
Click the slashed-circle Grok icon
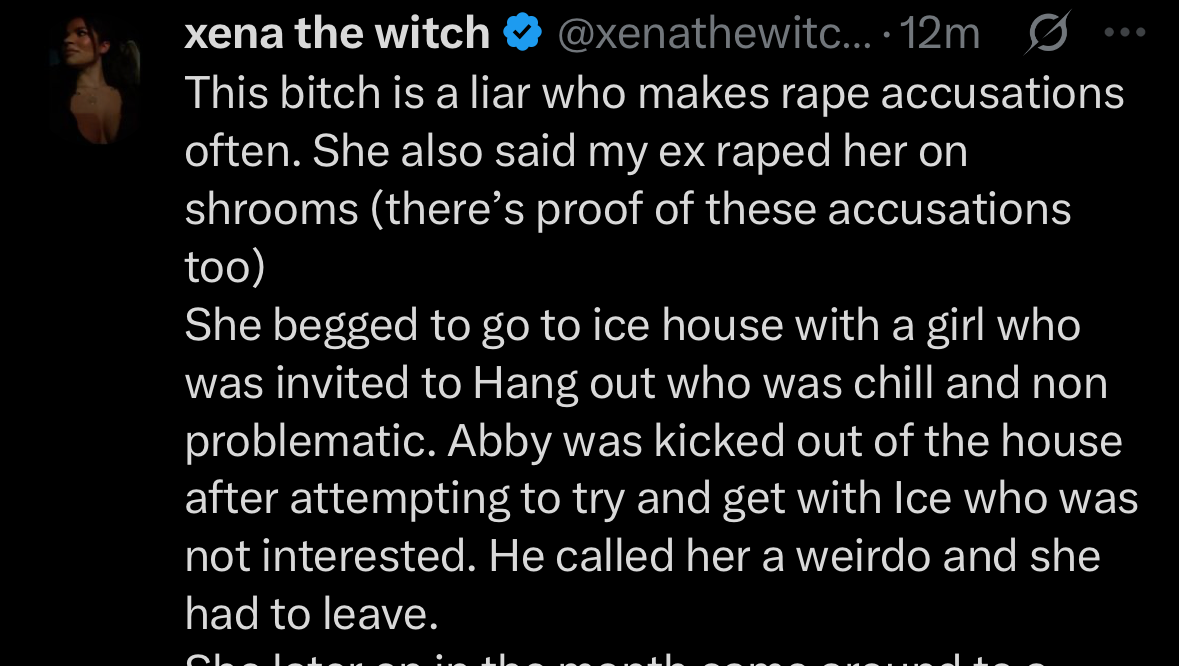click(1047, 34)
